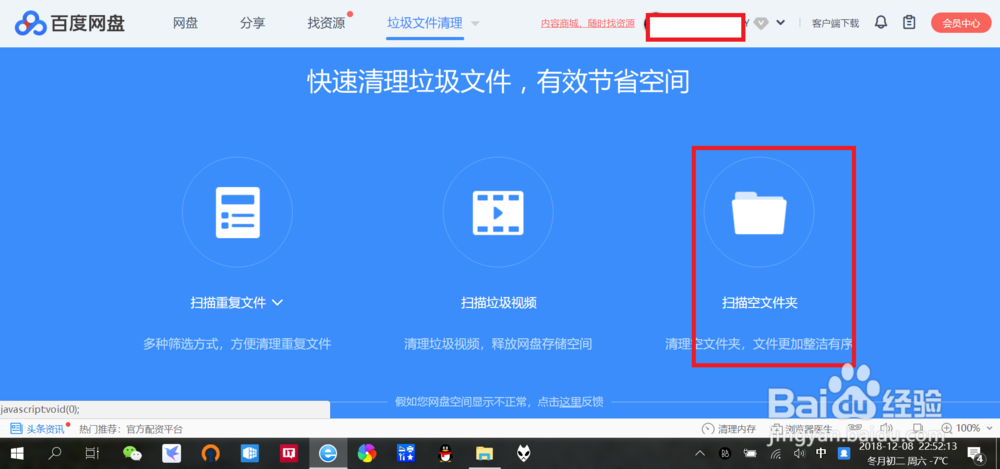Click 扫描空文件夹 label

(x=760, y=302)
